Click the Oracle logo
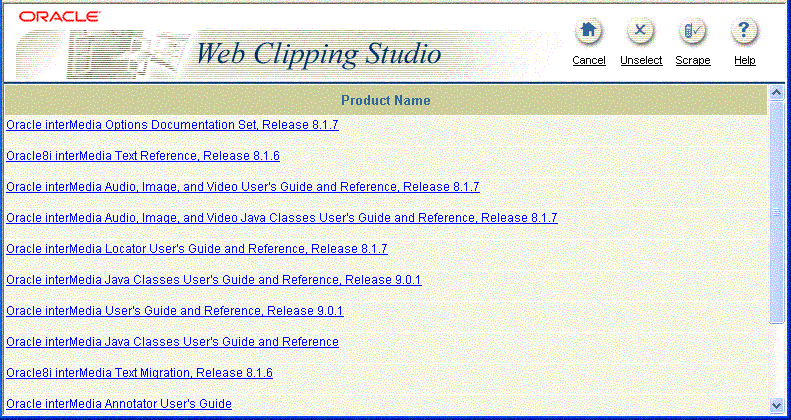The height and width of the screenshot is (420, 791). [60, 17]
